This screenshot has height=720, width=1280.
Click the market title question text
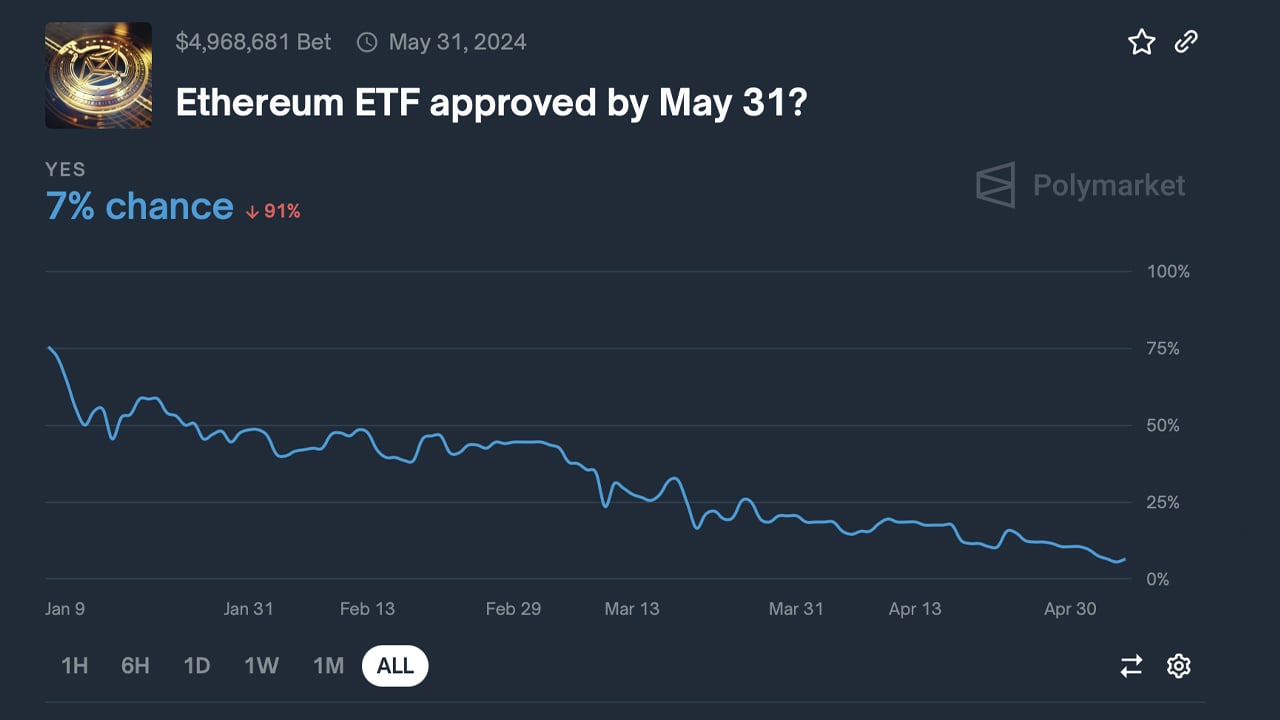pyautogui.click(x=491, y=102)
